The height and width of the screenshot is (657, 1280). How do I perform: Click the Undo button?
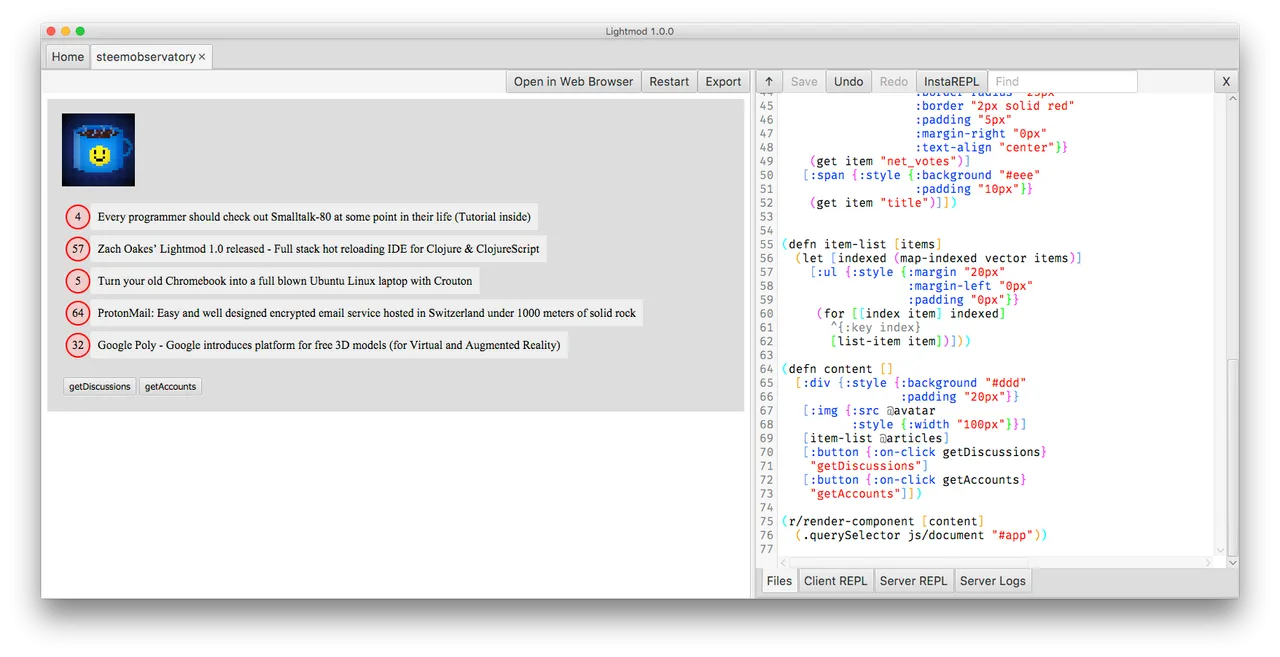click(x=848, y=81)
